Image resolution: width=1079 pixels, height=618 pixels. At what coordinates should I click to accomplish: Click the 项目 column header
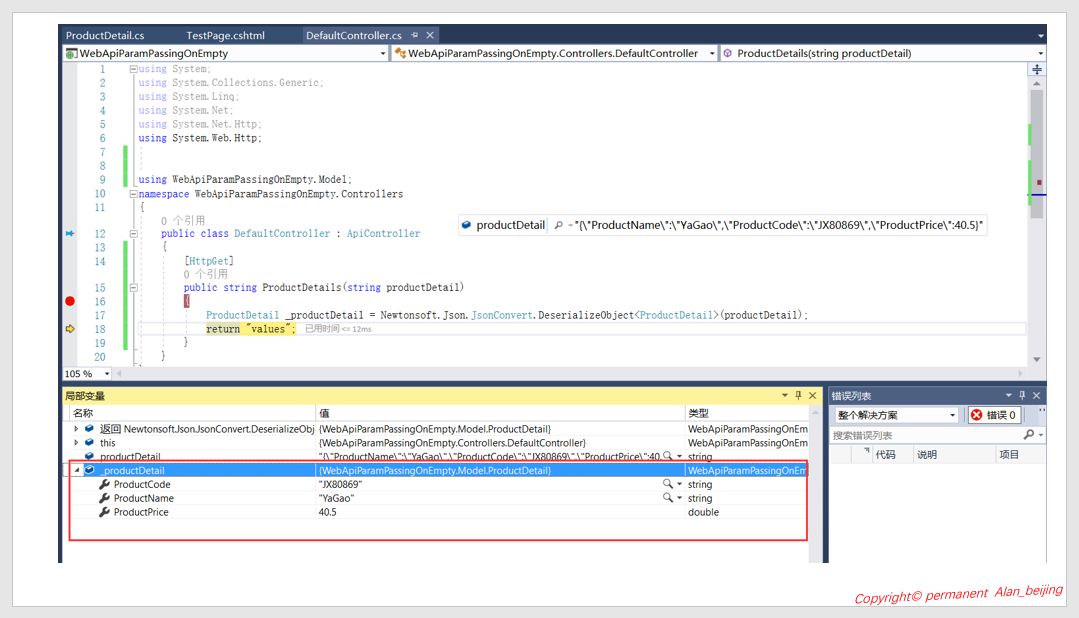1009,454
